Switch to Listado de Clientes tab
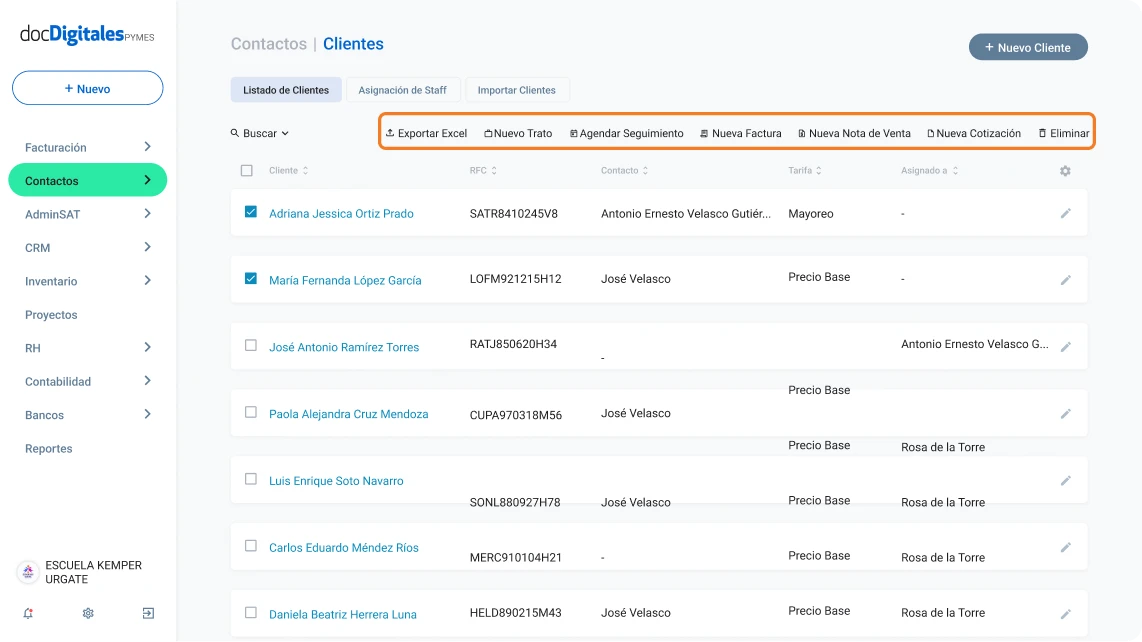The height and width of the screenshot is (642, 1142). (286, 90)
